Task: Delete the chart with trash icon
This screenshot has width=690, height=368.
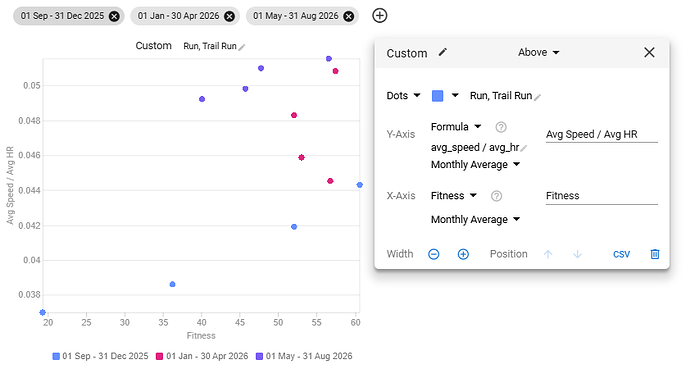Action: pyautogui.click(x=655, y=254)
